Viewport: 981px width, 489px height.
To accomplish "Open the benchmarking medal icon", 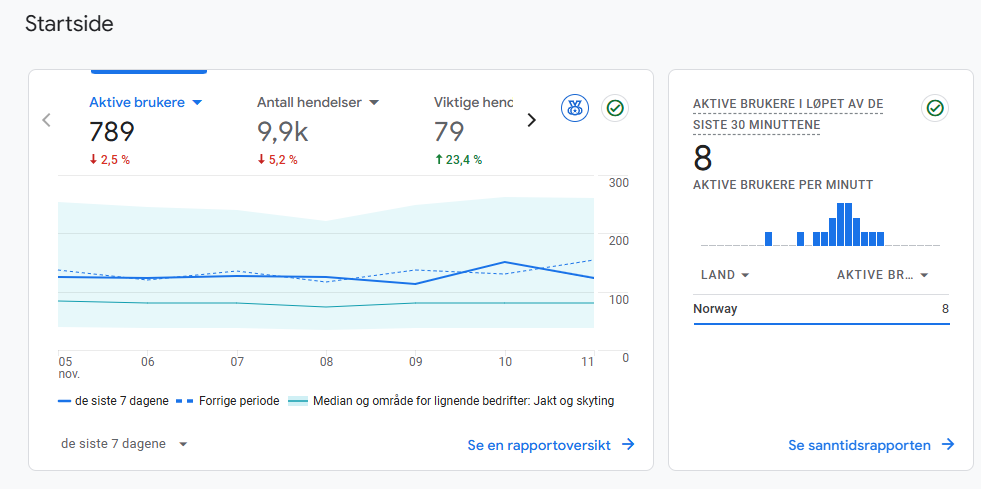I will pos(575,108).
